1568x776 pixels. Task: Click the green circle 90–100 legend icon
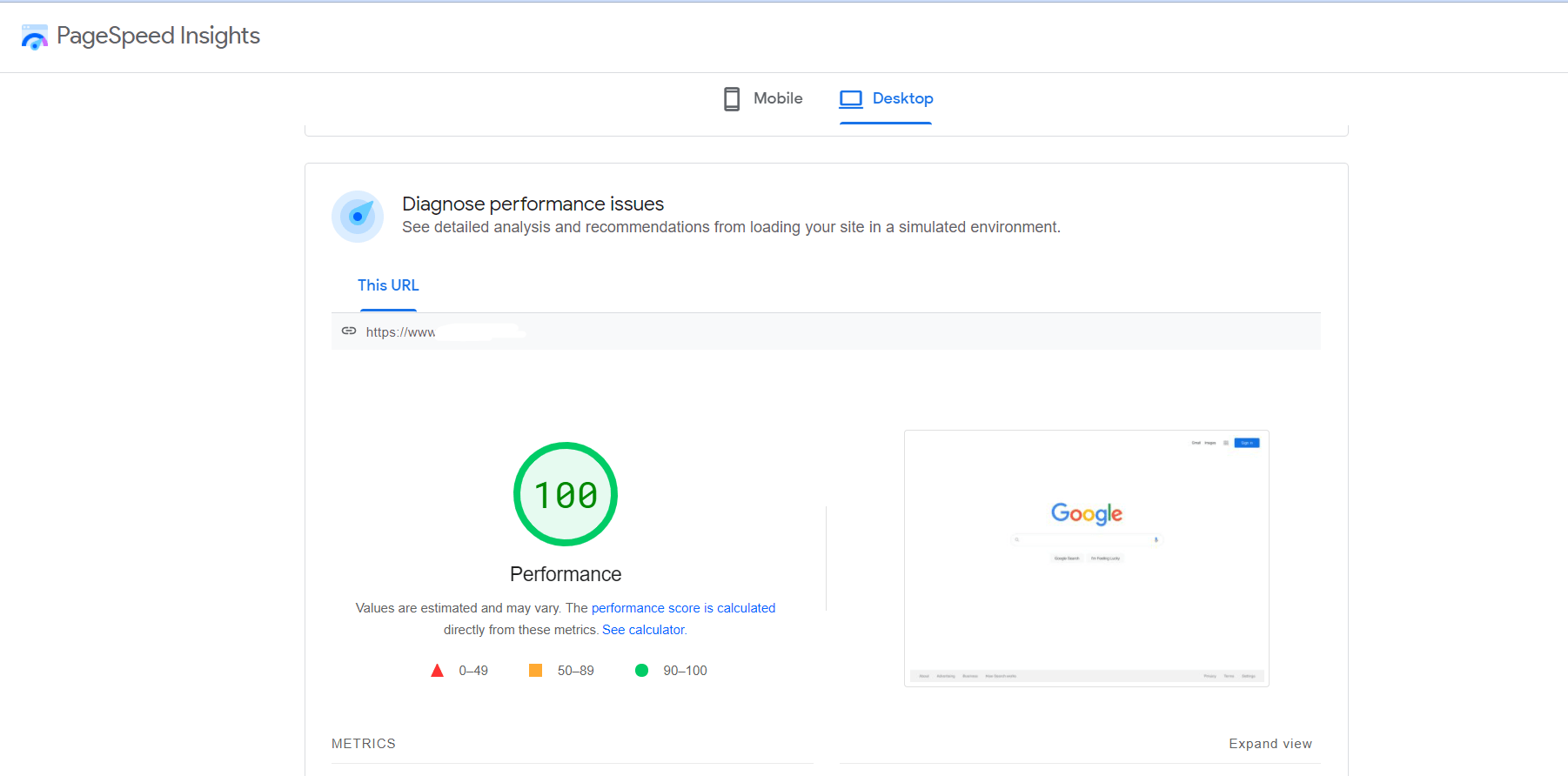pos(641,670)
